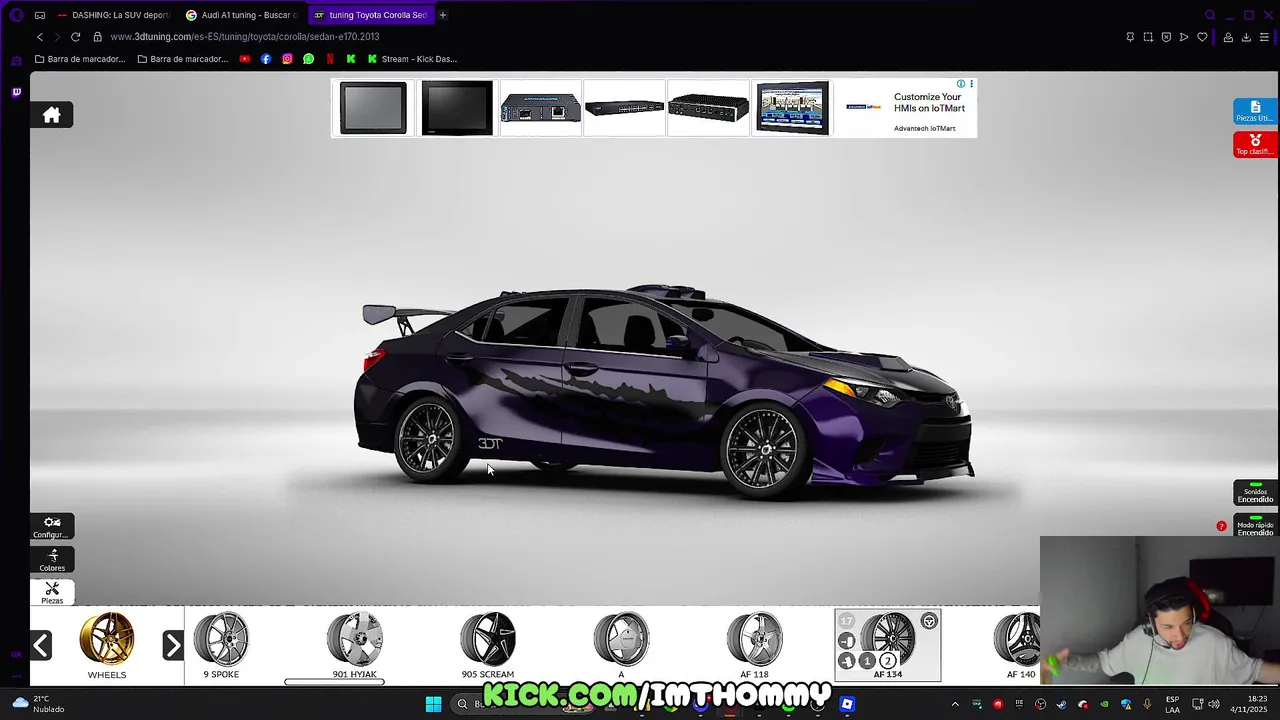Click the Opera GX logo menu
This screenshot has height=720, width=1280.
pos(16,15)
